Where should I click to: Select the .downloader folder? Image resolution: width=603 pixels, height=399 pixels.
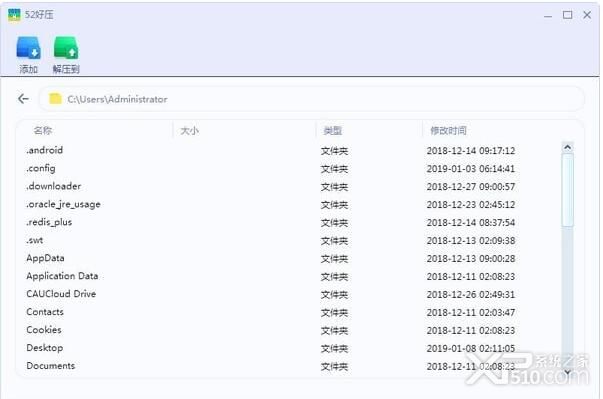53,186
